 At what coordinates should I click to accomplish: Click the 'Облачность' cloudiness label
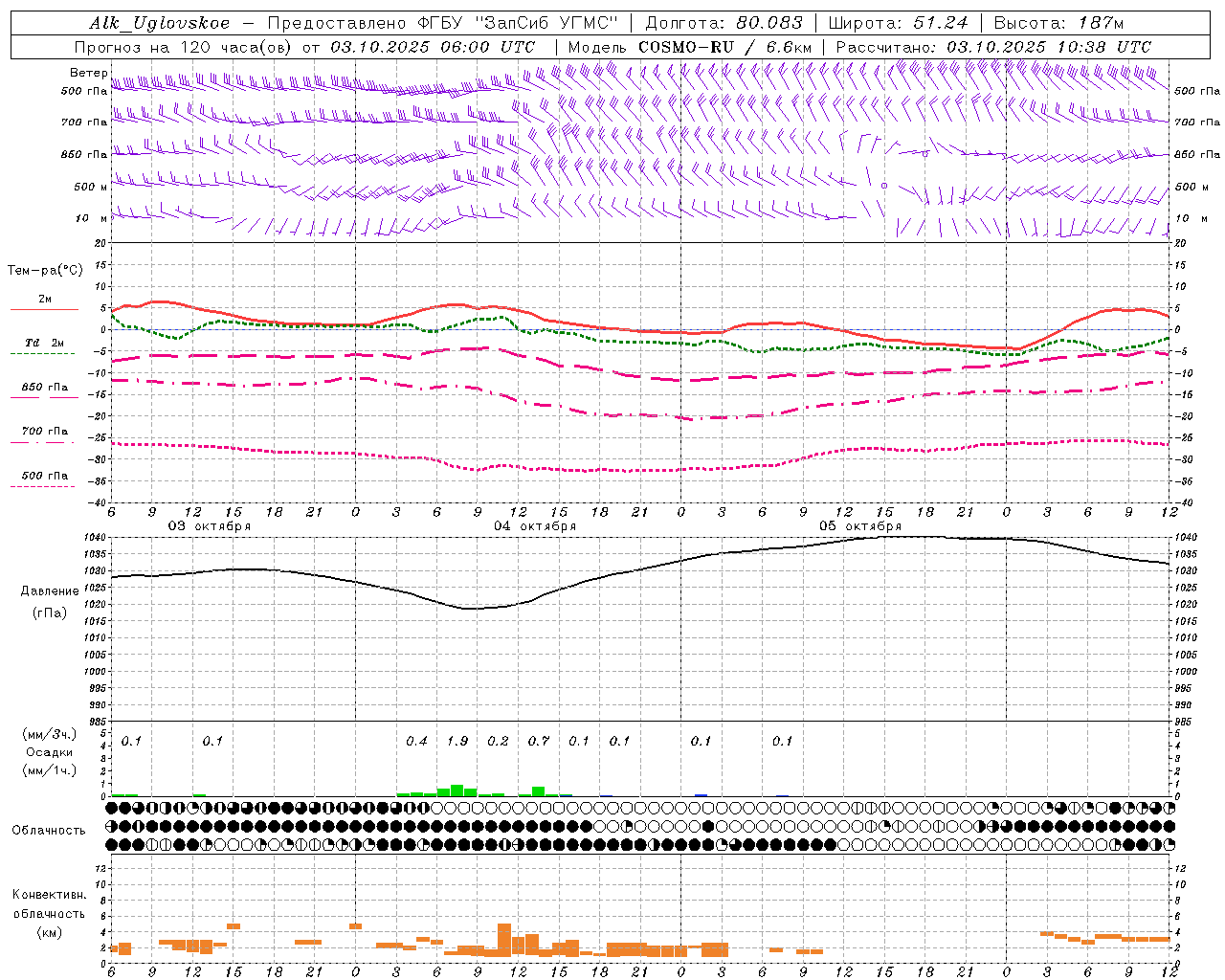[49, 830]
